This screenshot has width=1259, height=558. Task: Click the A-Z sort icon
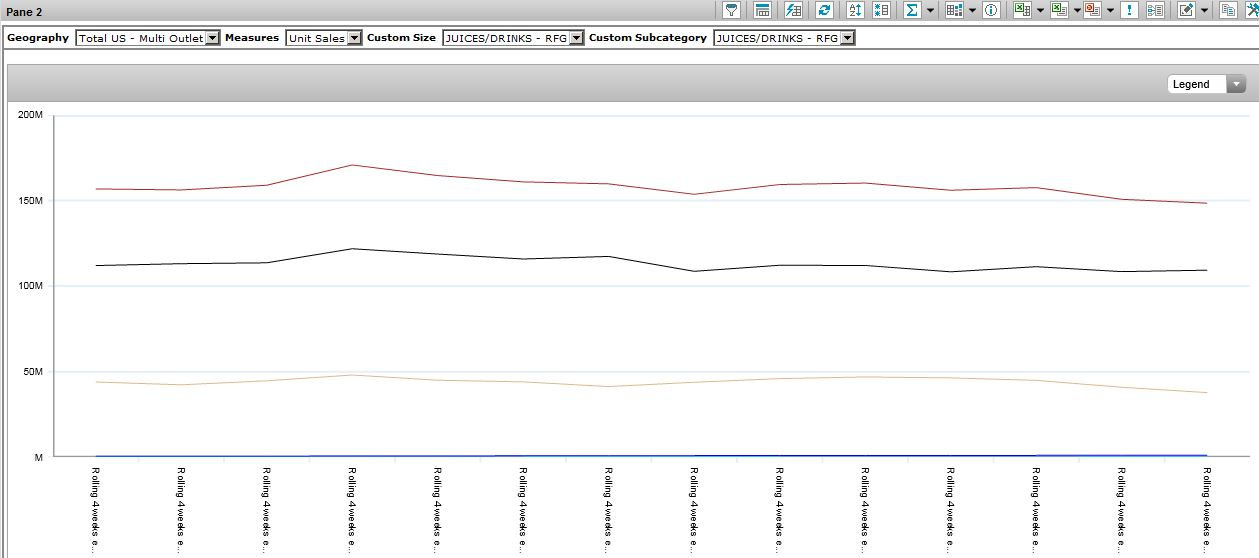[x=855, y=10]
